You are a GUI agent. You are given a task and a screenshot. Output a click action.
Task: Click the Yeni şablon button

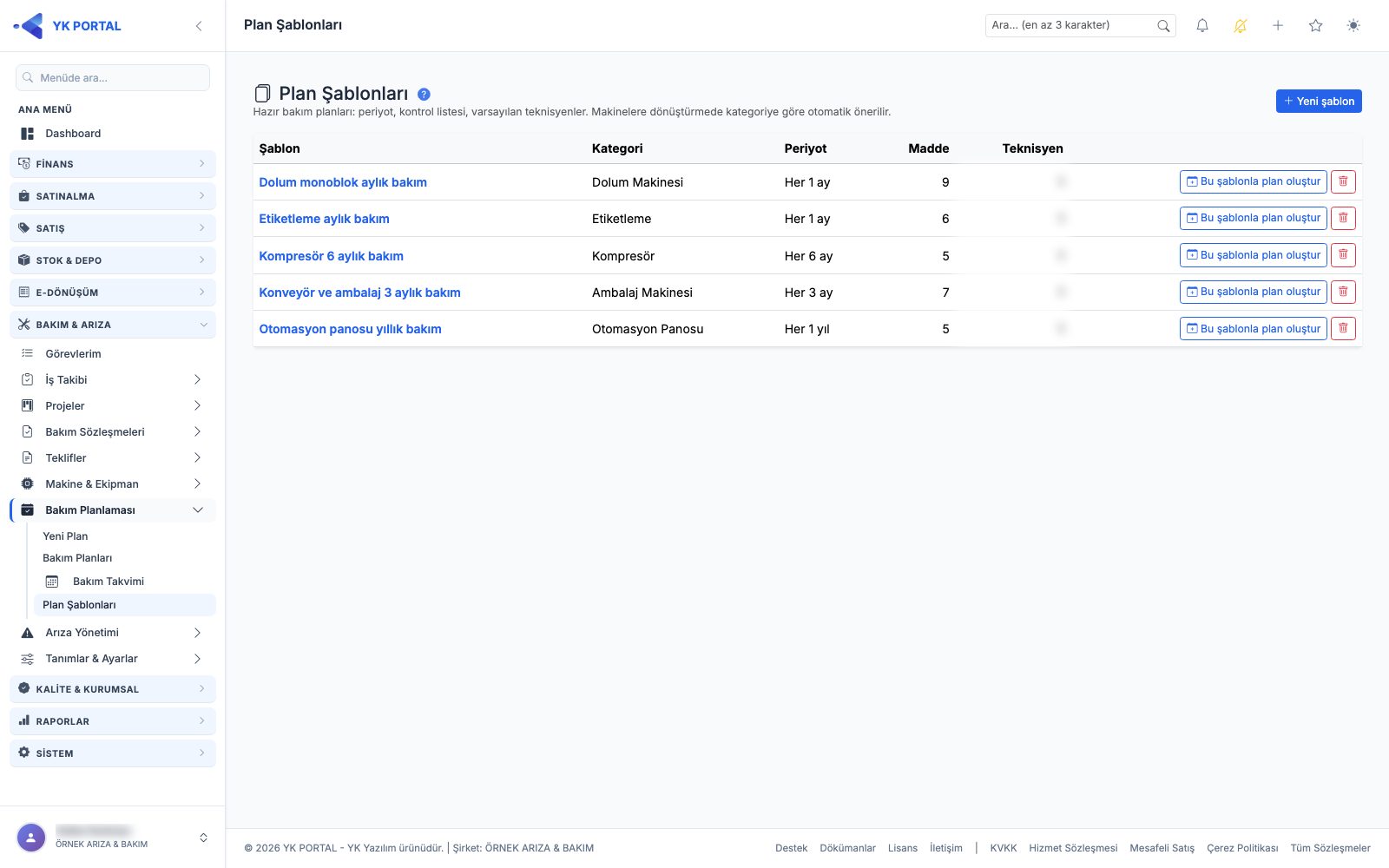pyautogui.click(x=1319, y=102)
